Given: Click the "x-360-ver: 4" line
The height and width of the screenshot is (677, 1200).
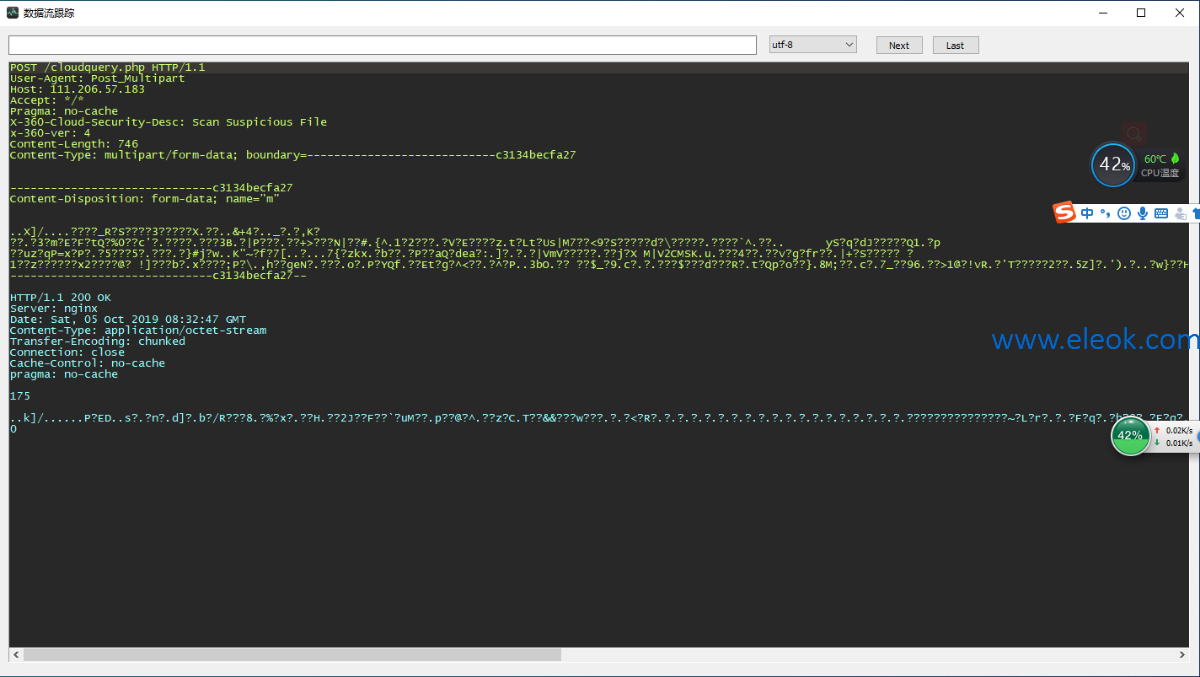Looking at the screenshot, I should pyautogui.click(x=50, y=133).
